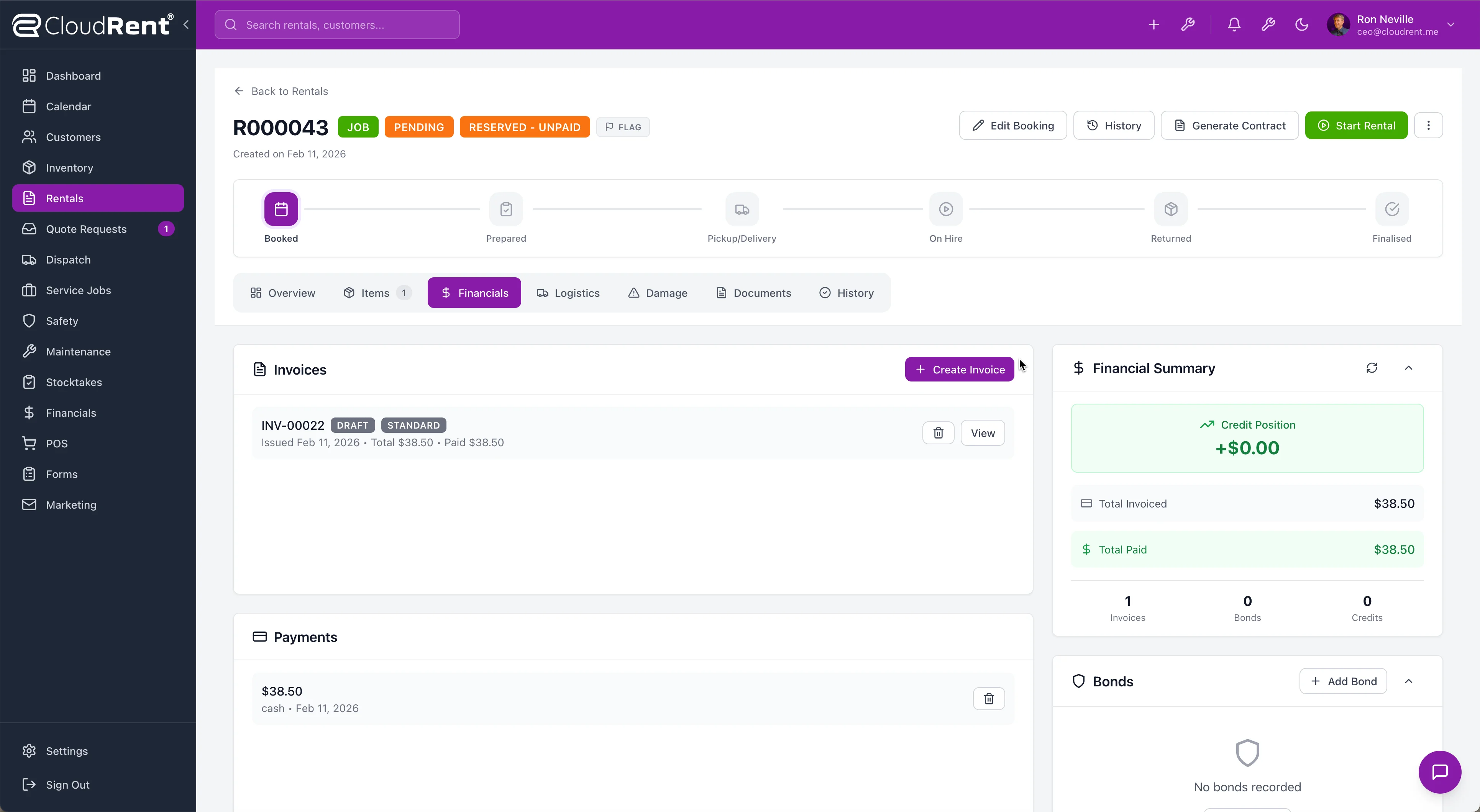
Task: Switch to the Logistics tab
Action: 568,292
